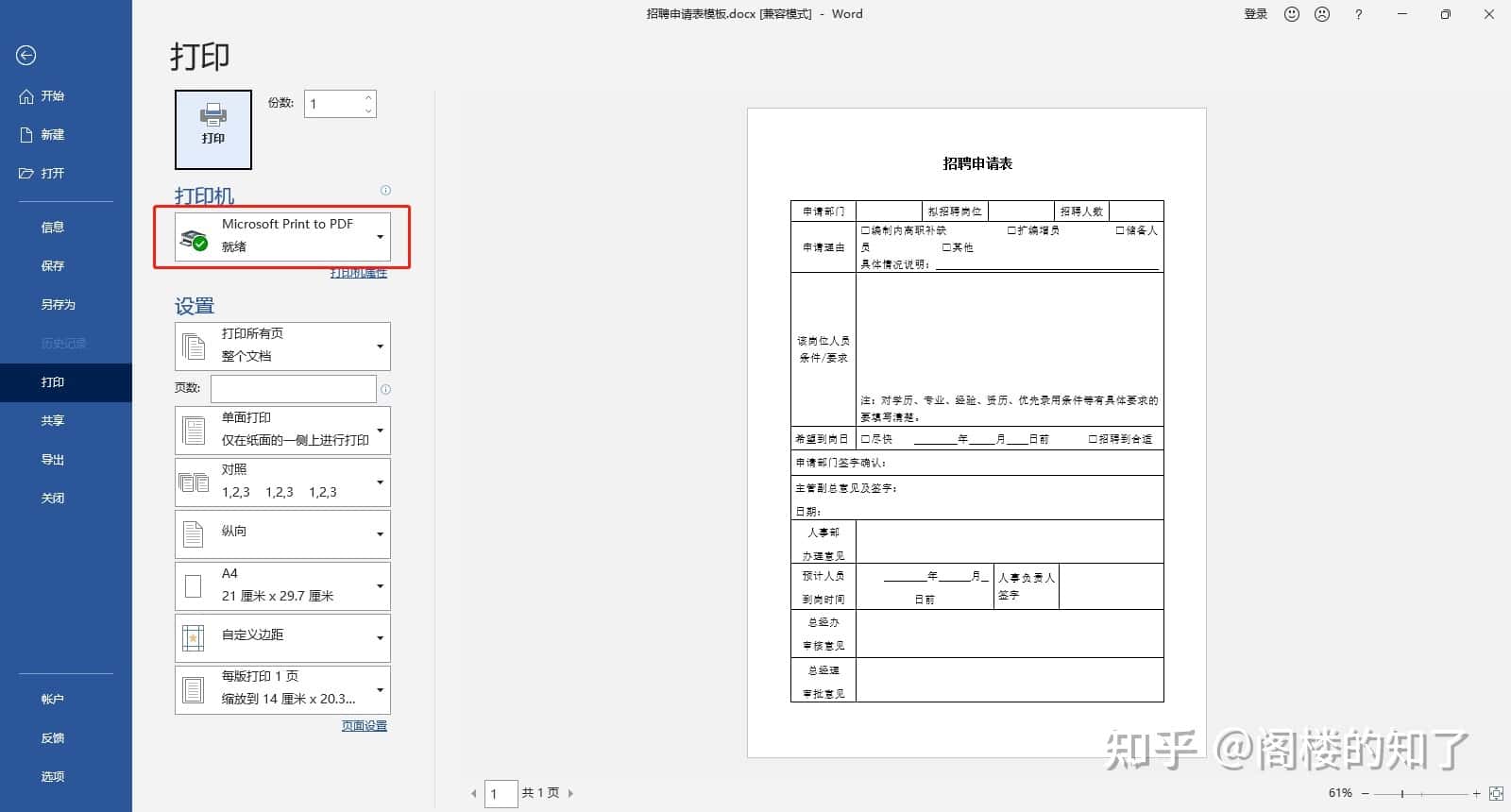Expand the 纵向 orientation dropdown
The image size is (1511, 812).
(282, 533)
